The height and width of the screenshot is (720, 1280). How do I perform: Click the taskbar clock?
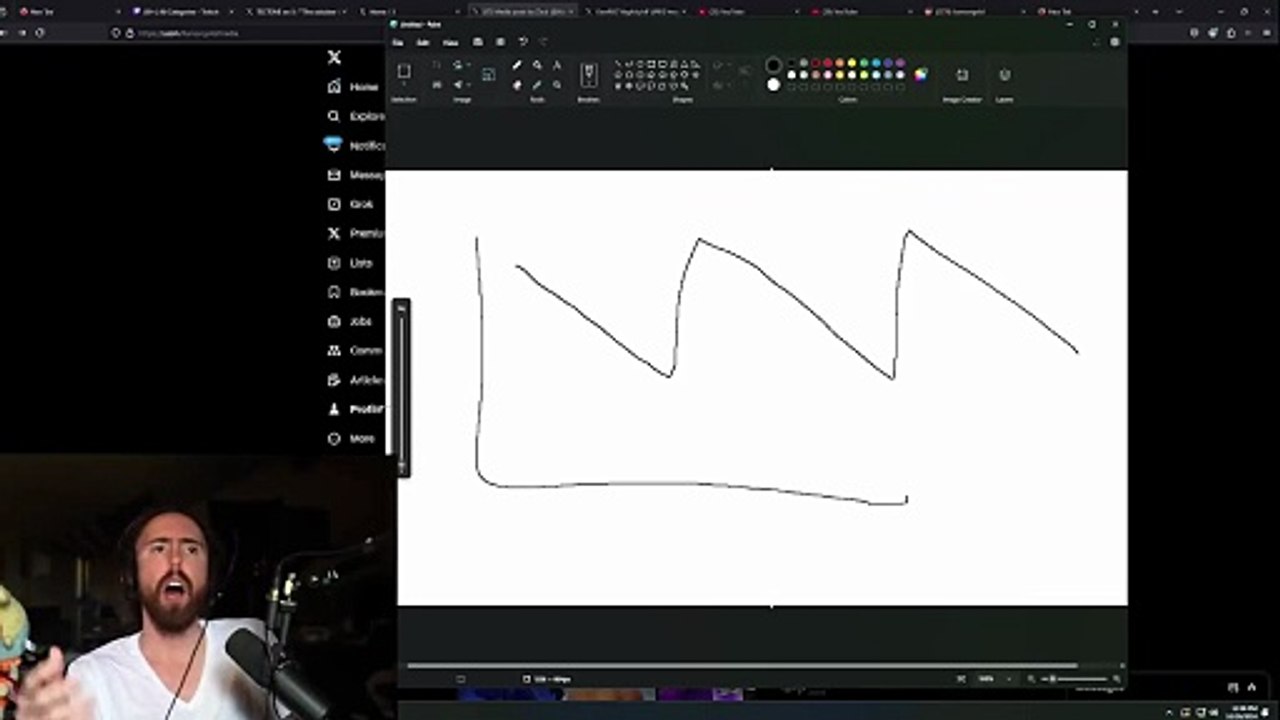(1241, 712)
